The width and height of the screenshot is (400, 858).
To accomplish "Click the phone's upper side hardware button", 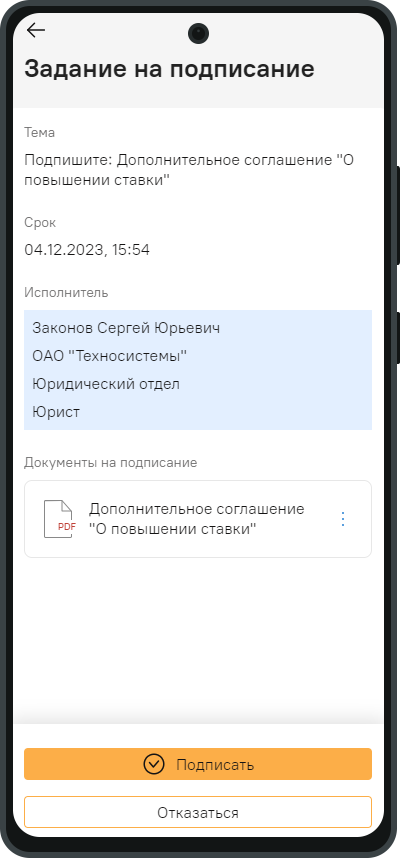I will point(398,215).
